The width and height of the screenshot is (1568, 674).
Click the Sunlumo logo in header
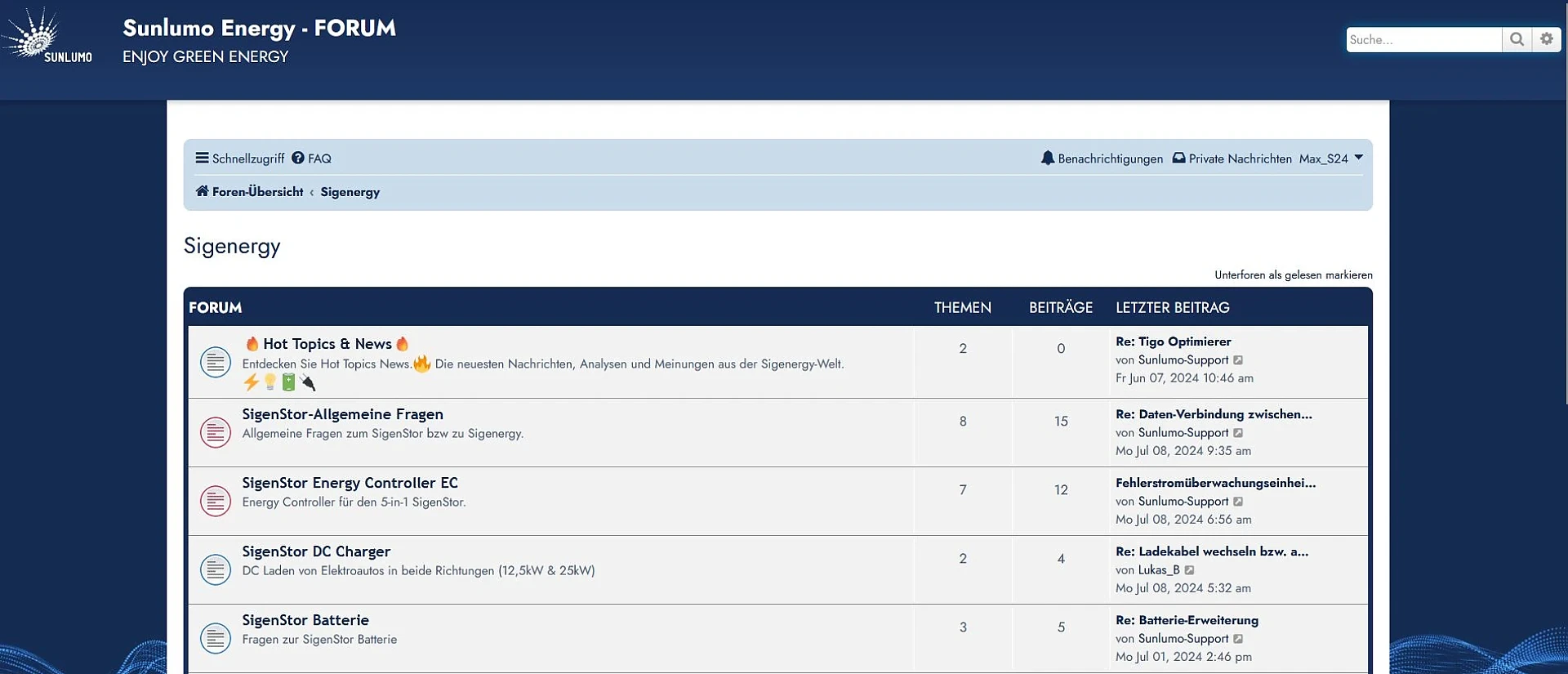coord(47,37)
